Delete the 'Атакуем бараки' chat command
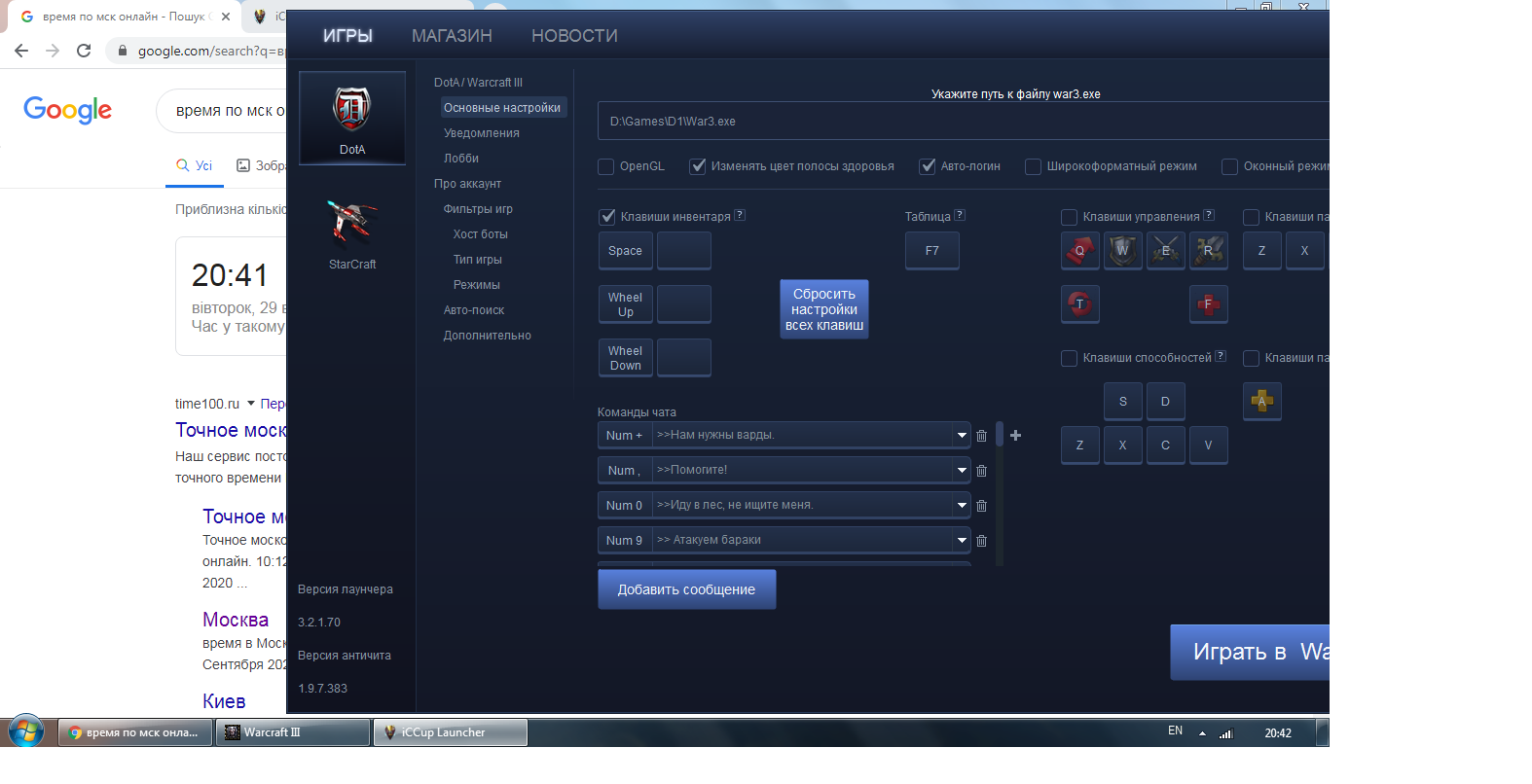This screenshot has width=1532, height=784. 981,541
